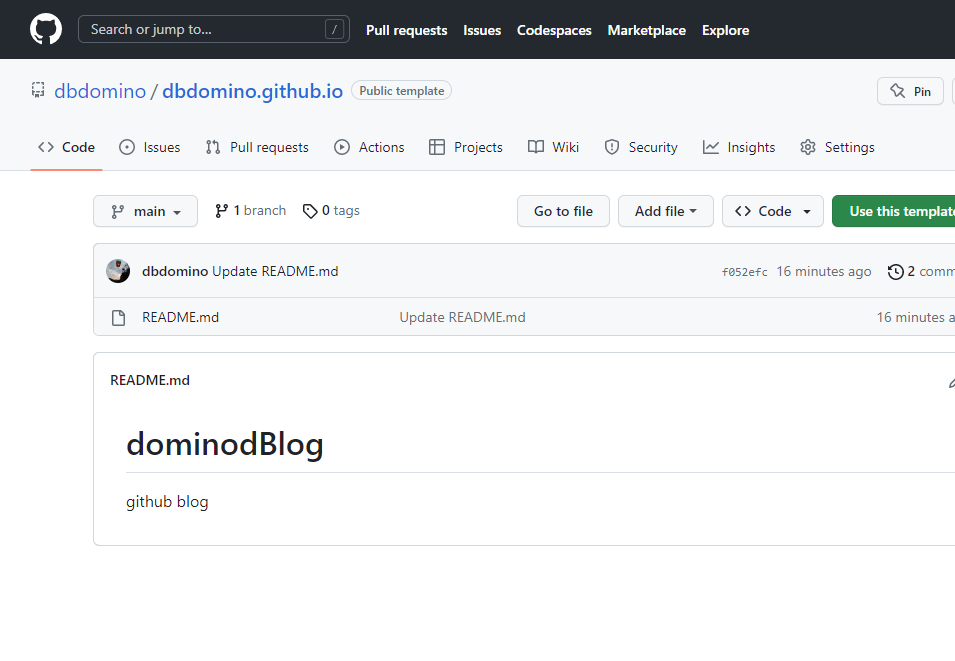Click the Public template badge

pos(401,91)
